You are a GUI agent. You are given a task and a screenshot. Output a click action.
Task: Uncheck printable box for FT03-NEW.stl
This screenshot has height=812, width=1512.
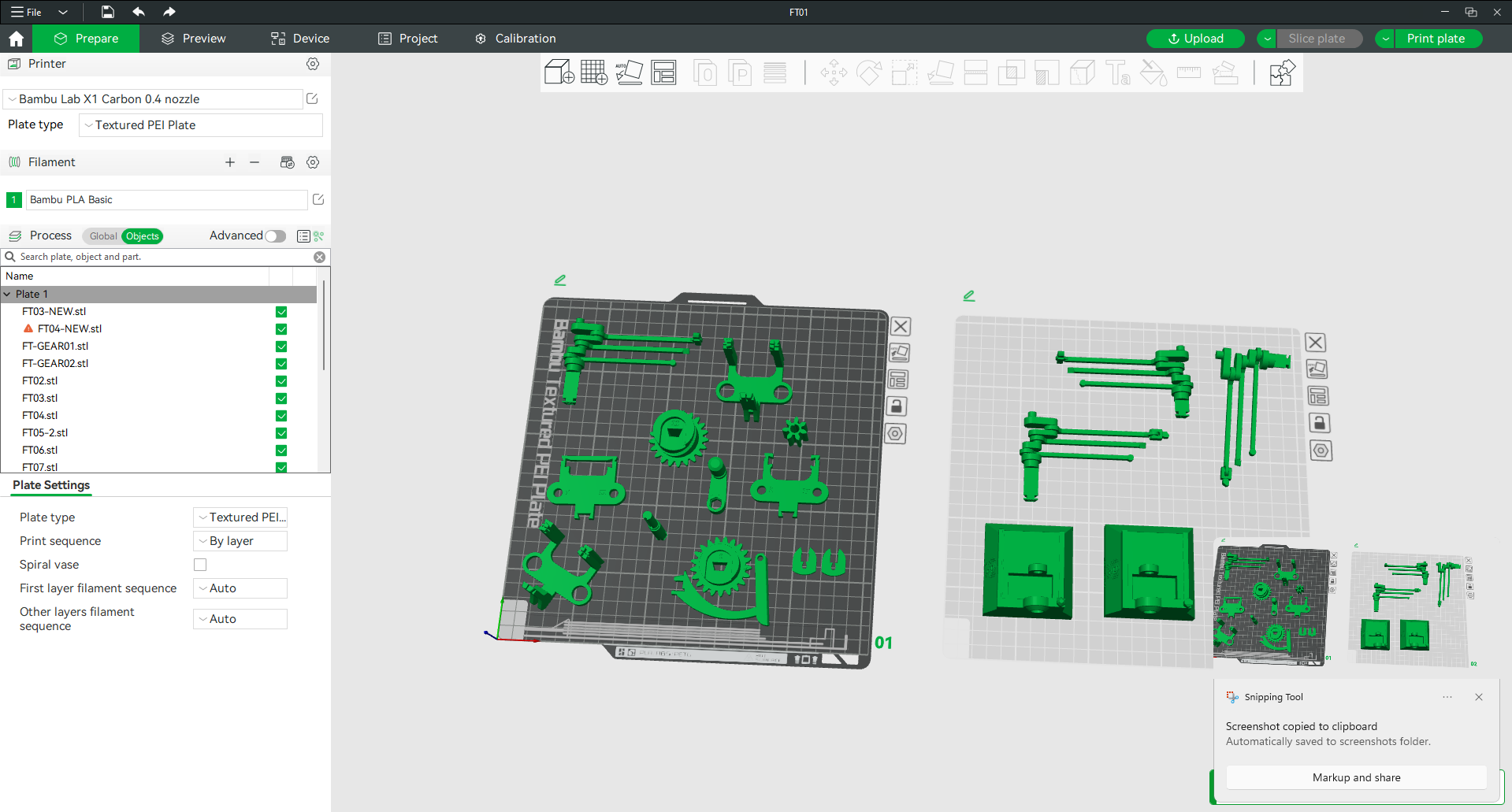pos(281,312)
